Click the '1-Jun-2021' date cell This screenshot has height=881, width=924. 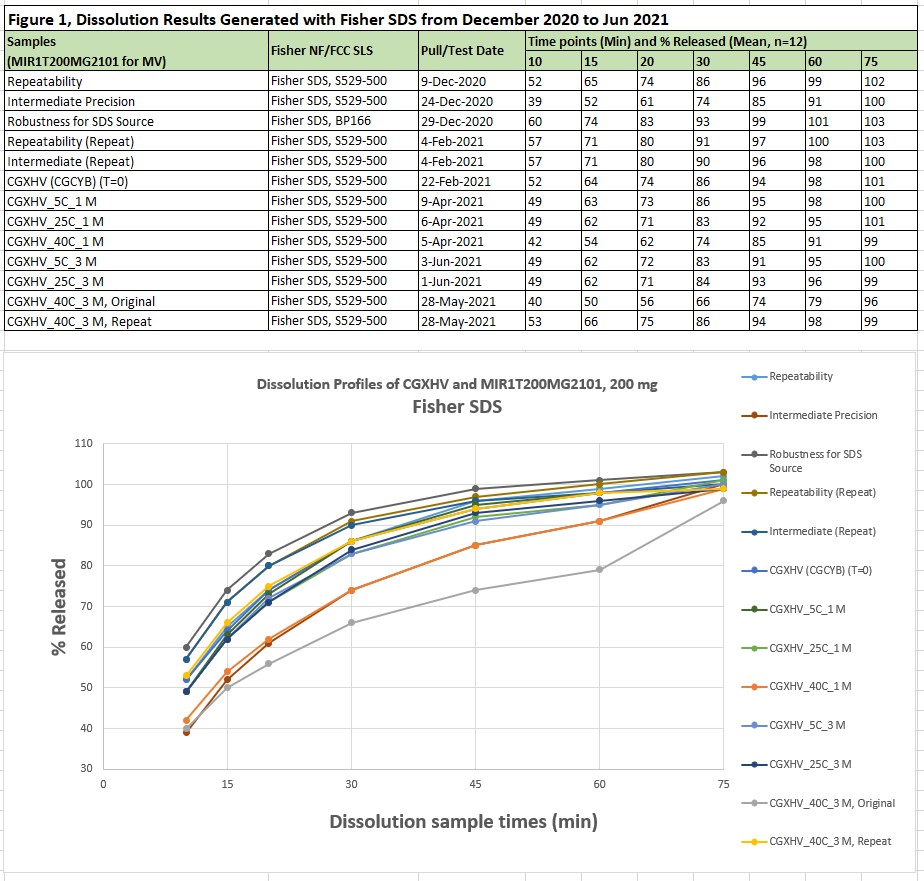tap(471, 282)
